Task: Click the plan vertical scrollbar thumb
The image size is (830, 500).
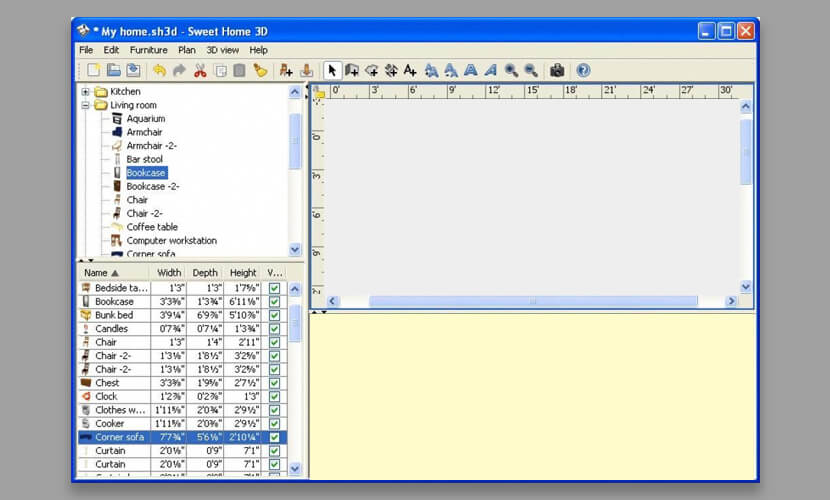Action: pos(746,152)
